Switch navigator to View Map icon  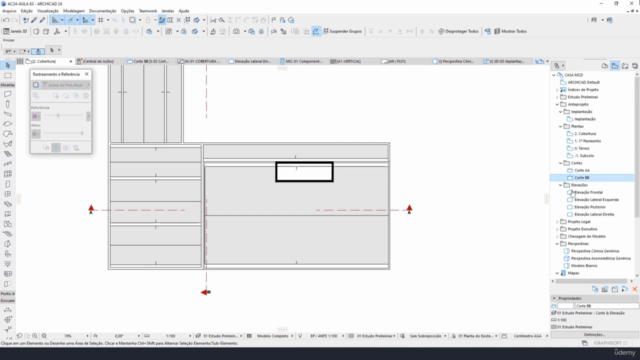click(x=615, y=66)
